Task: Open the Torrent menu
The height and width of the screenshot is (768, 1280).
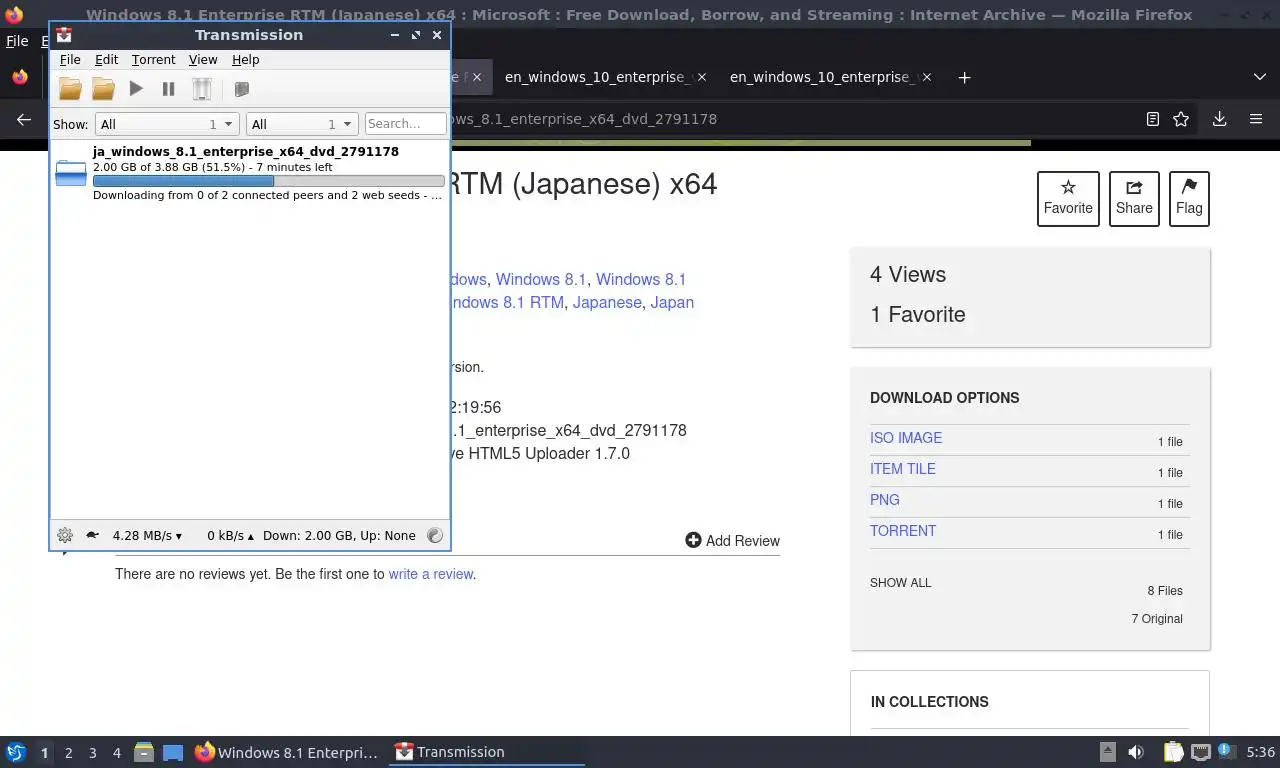Action: pyautogui.click(x=153, y=60)
